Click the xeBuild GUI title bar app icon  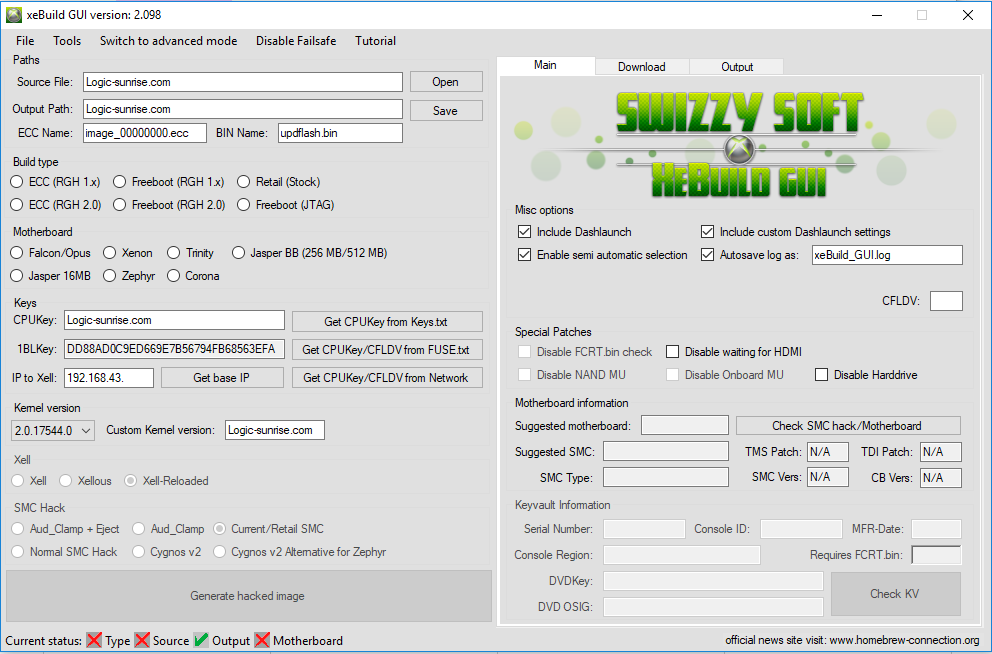(13, 15)
